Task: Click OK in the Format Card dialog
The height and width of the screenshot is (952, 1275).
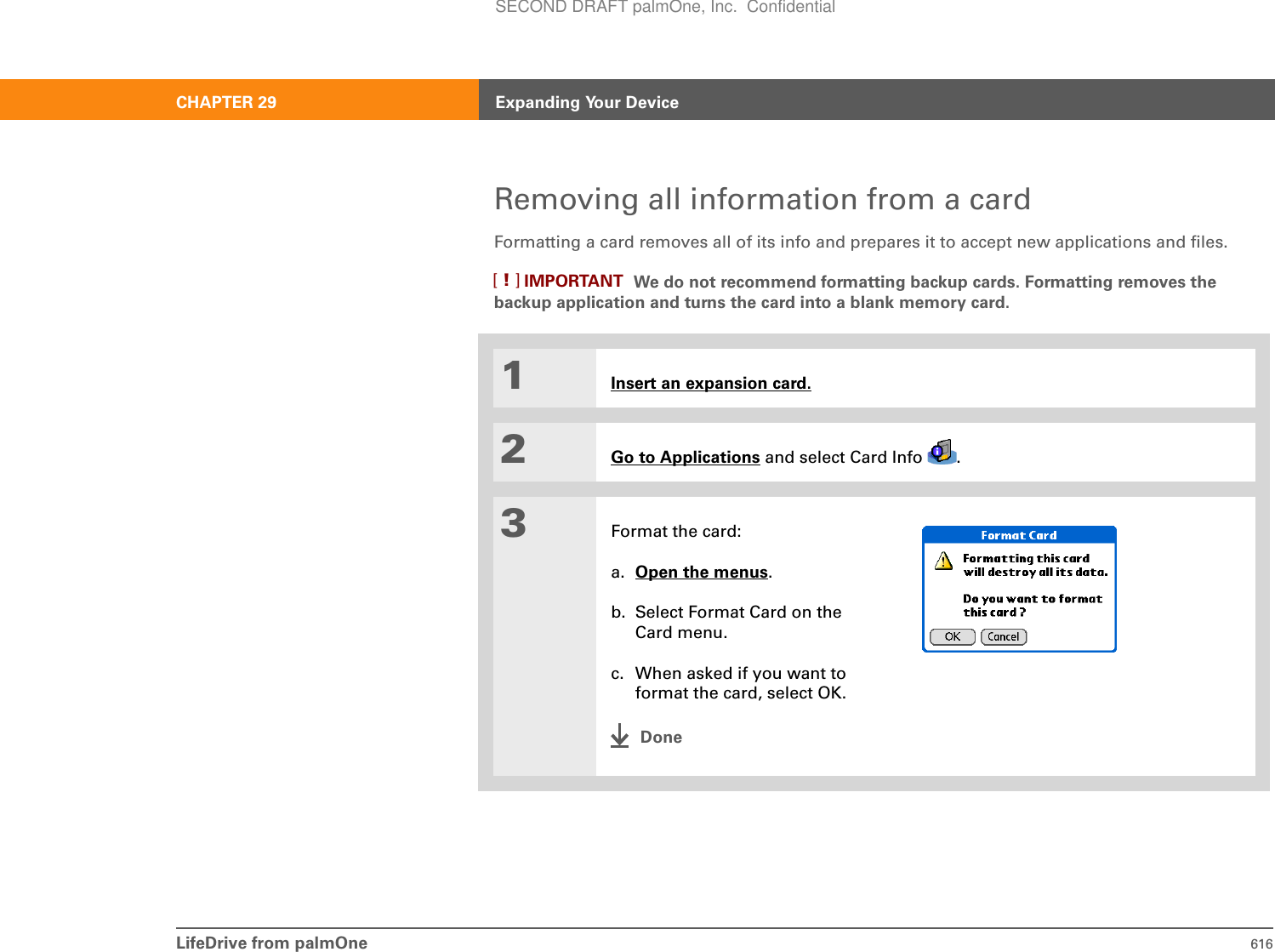Action: coord(953,636)
